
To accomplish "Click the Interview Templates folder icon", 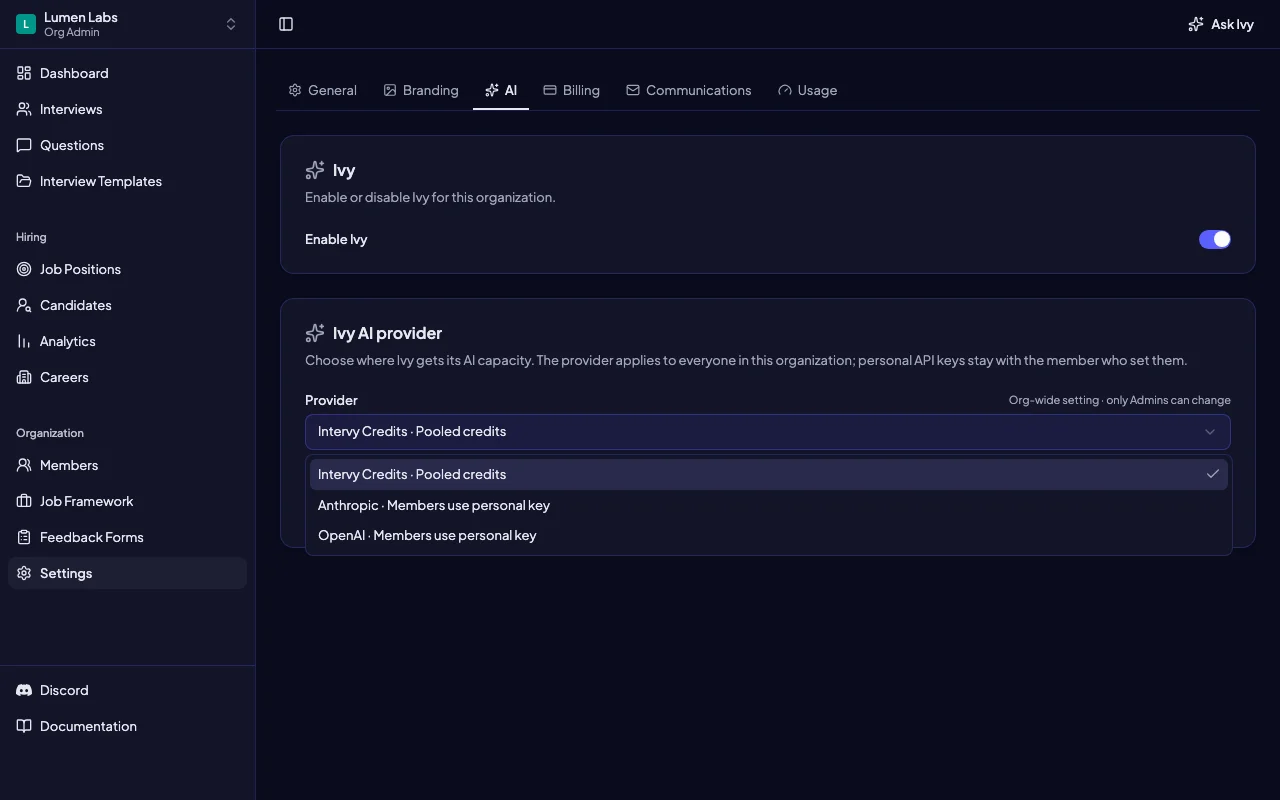I will click(24, 181).
